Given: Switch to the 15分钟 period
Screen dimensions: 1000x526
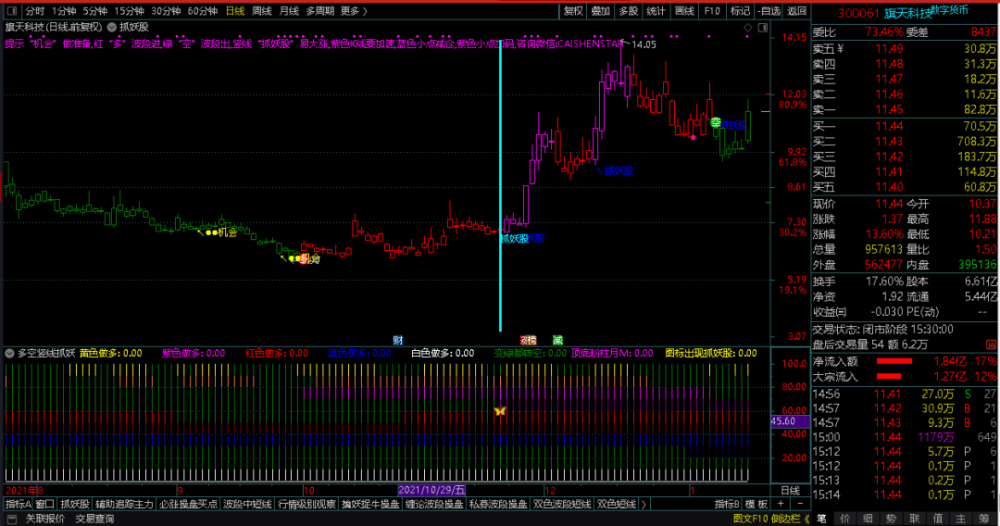Looking at the screenshot, I should tap(129, 11).
